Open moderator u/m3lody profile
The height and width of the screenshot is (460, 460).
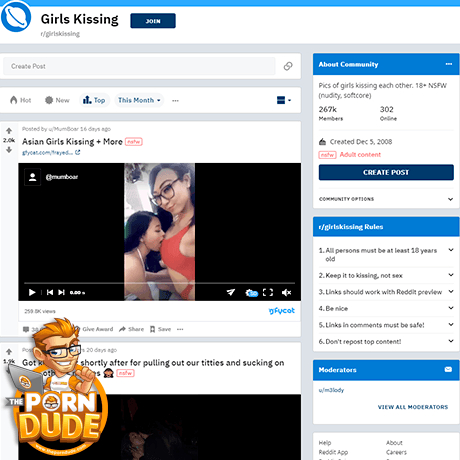[x=331, y=390]
